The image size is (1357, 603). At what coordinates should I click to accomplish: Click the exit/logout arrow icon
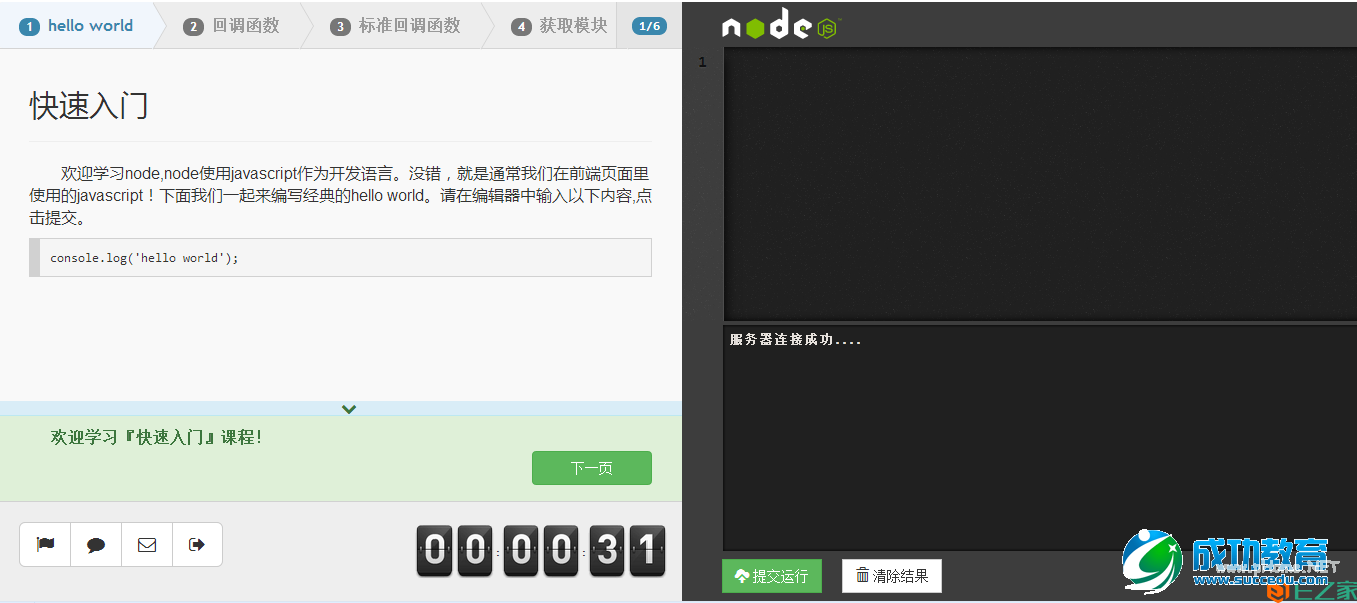tap(197, 544)
